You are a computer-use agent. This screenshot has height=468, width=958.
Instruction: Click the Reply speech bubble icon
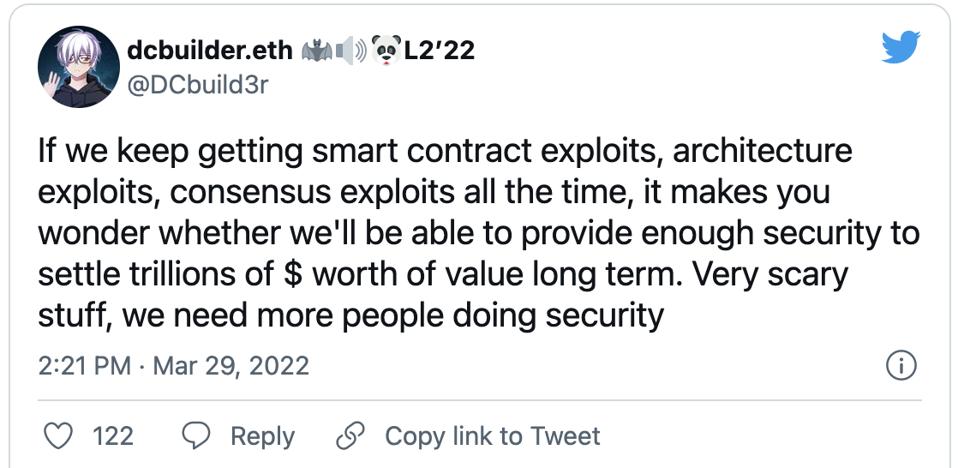tap(196, 436)
